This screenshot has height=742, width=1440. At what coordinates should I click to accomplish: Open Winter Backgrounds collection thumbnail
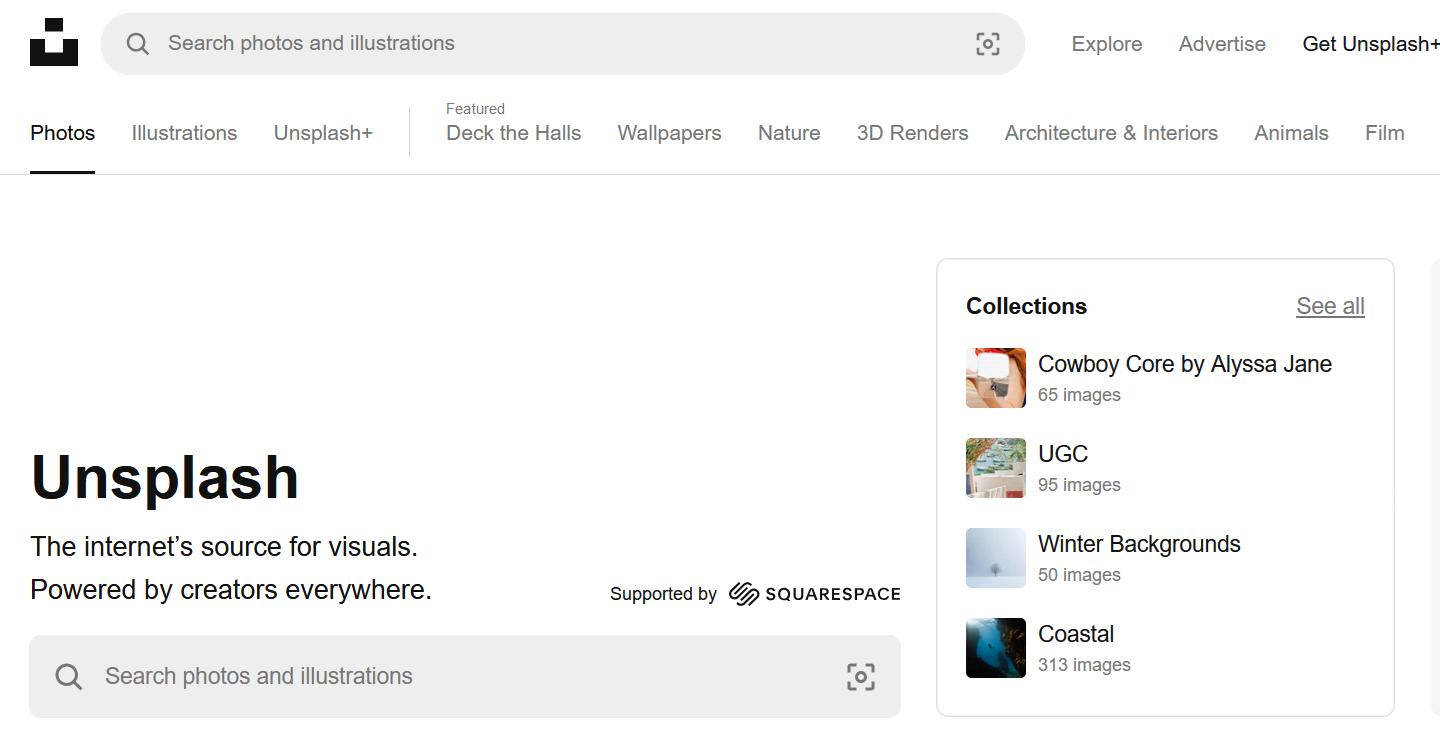tap(995, 558)
